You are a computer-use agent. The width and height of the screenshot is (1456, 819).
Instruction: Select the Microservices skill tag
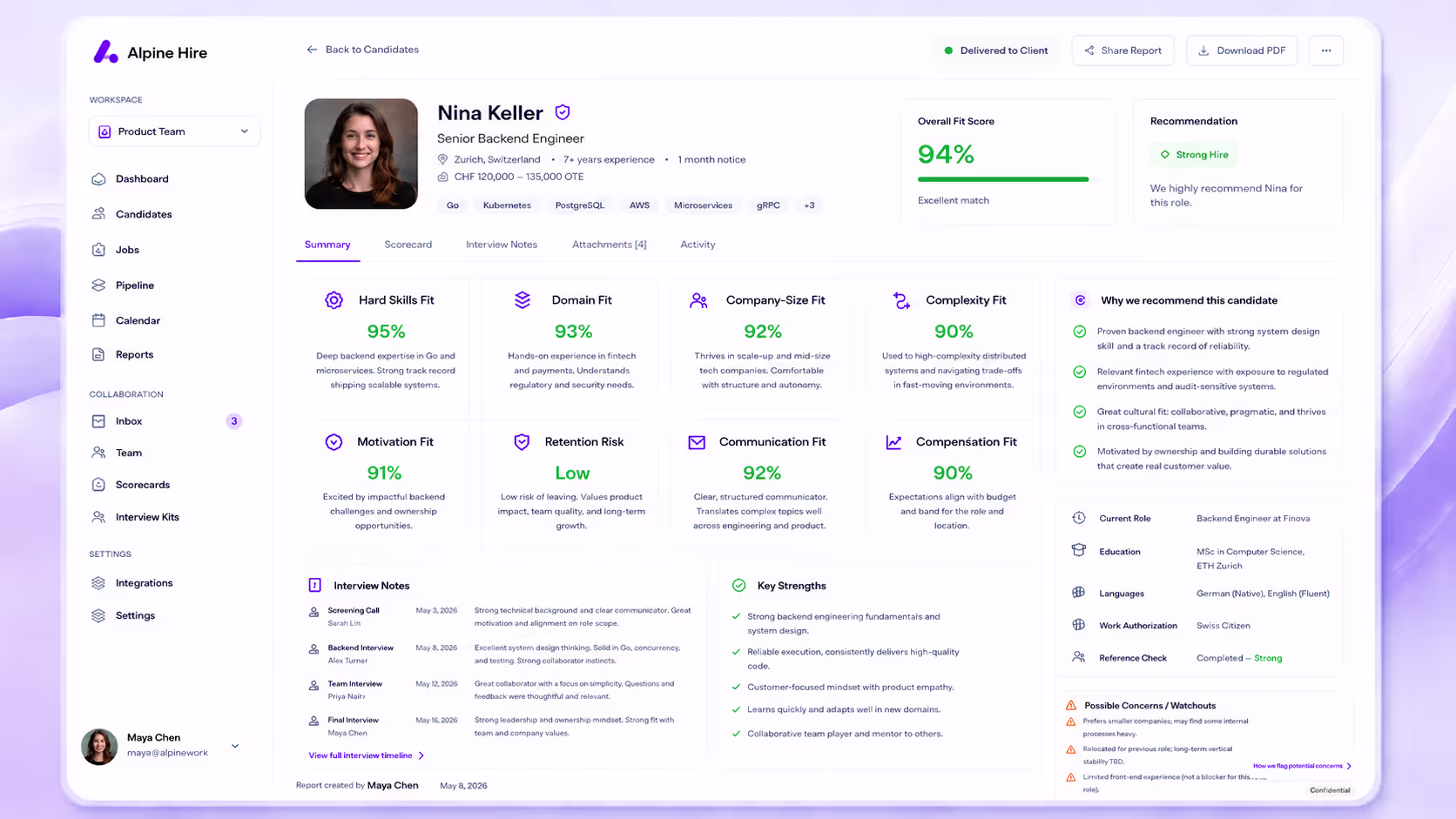[x=703, y=205]
